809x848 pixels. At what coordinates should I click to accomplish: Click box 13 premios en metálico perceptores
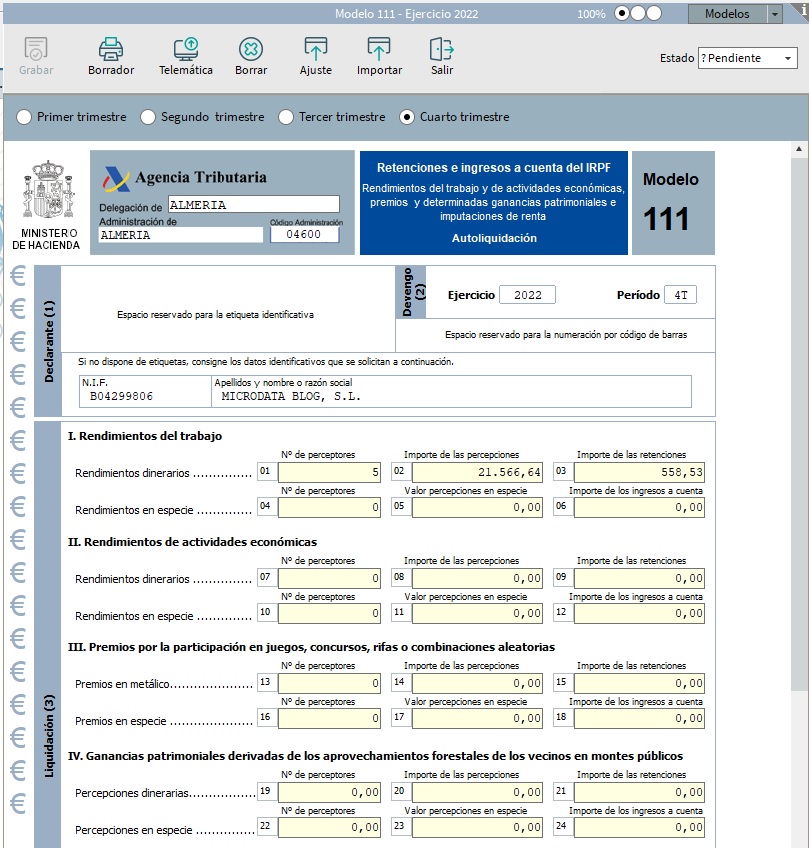pos(329,683)
